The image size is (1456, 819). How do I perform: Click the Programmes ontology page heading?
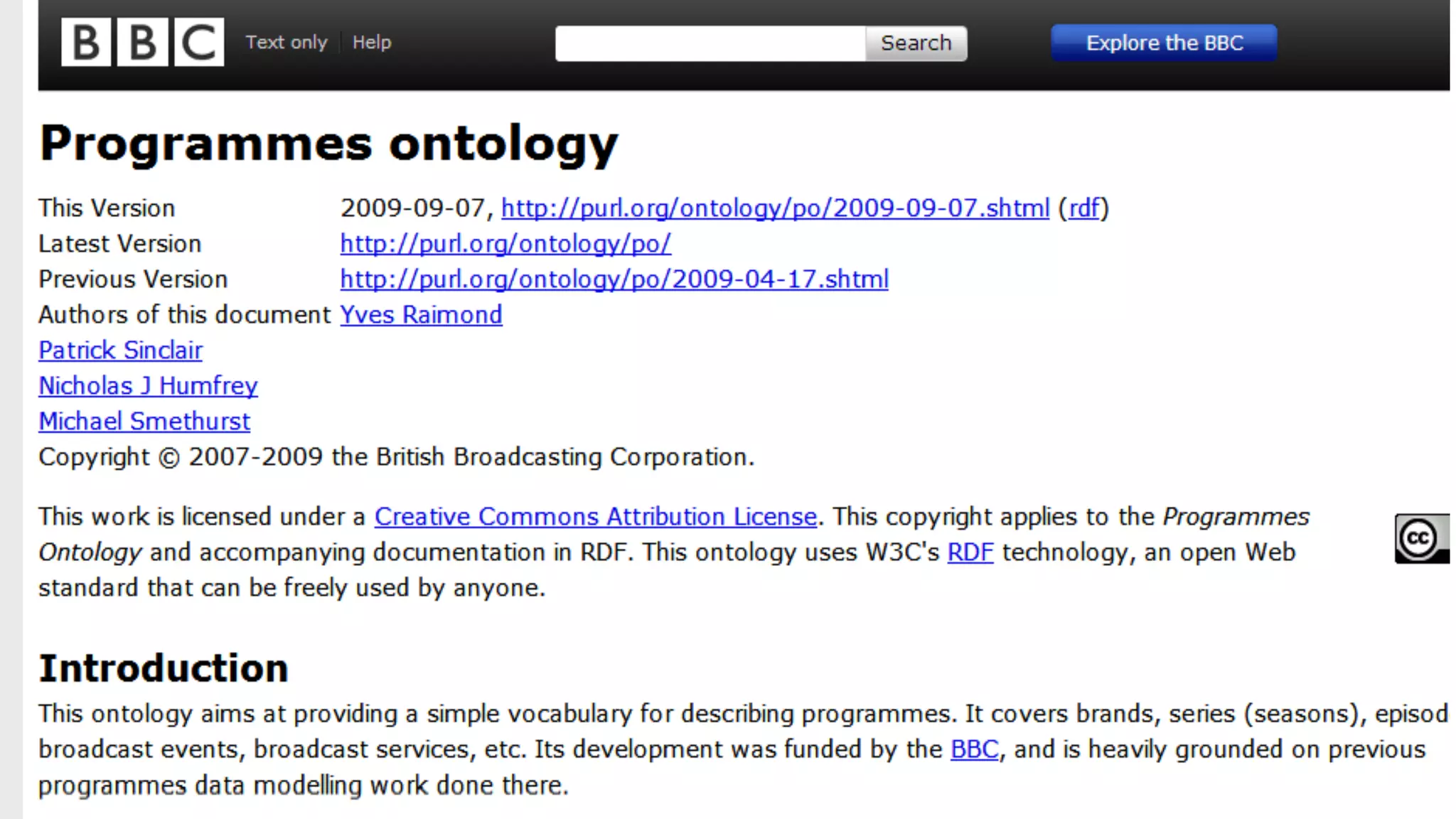point(328,144)
